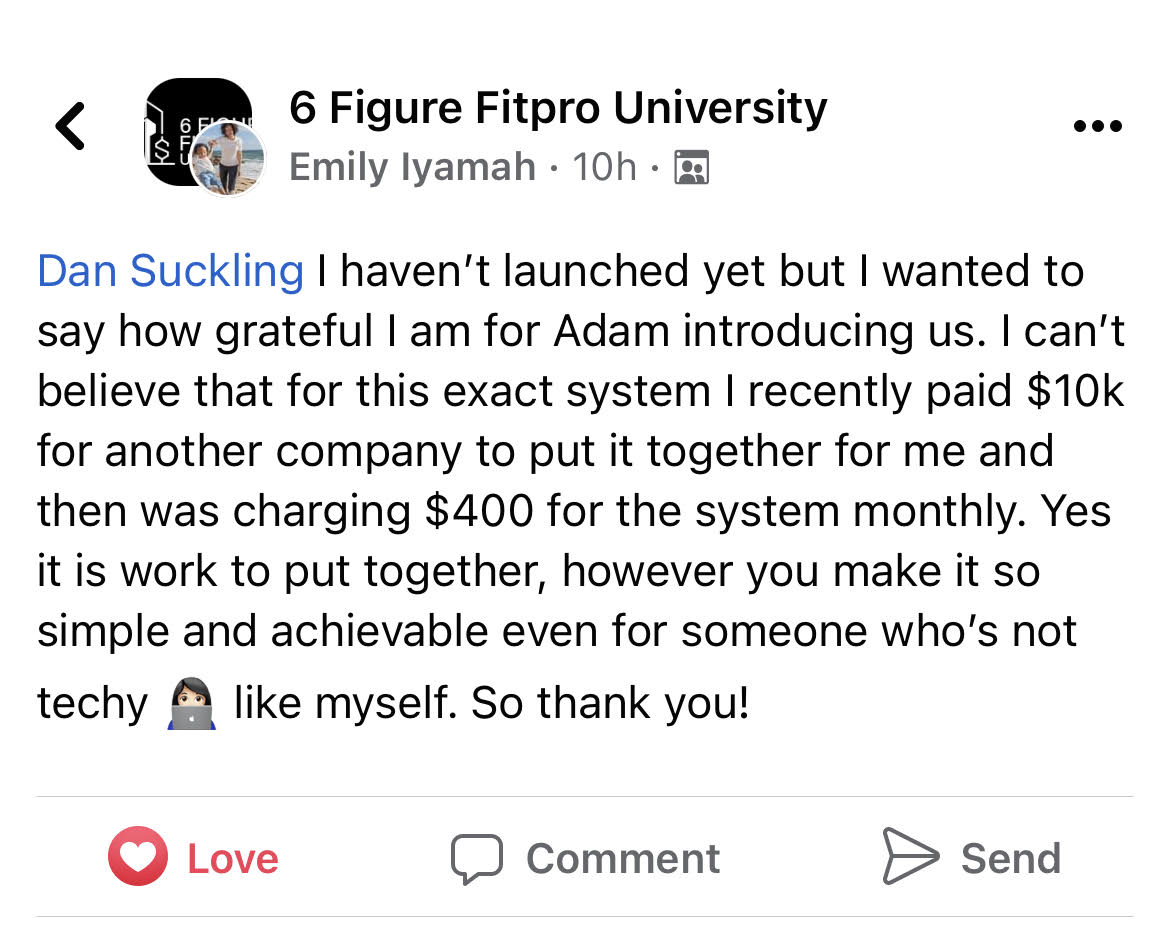
Task: Tap the red Love label
Action: click(233, 859)
